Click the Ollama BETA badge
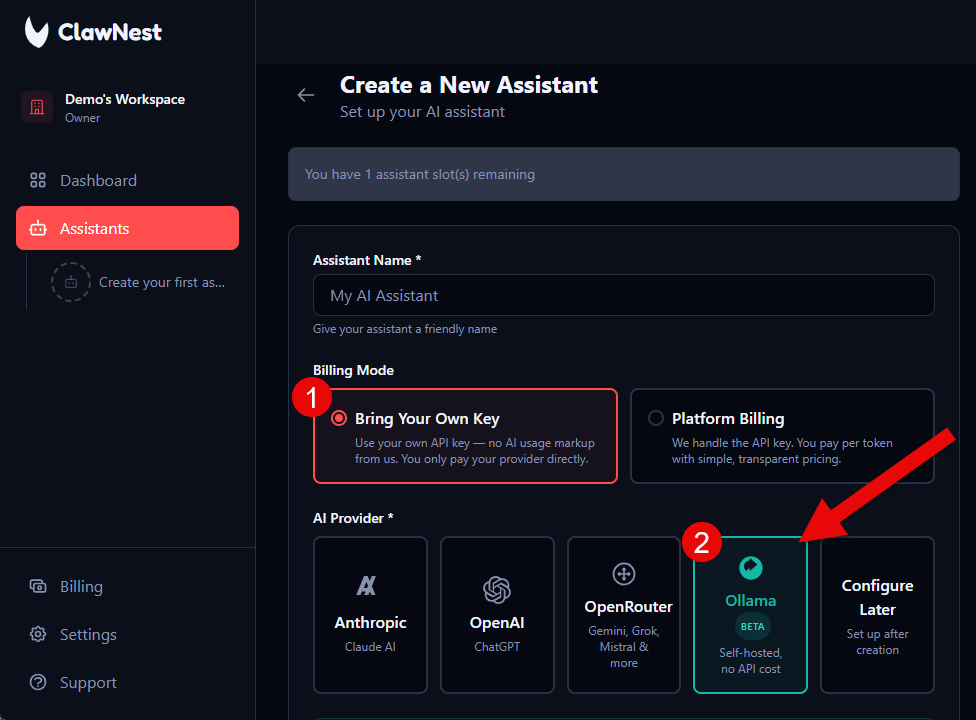This screenshot has height=720, width=976. 750,626
